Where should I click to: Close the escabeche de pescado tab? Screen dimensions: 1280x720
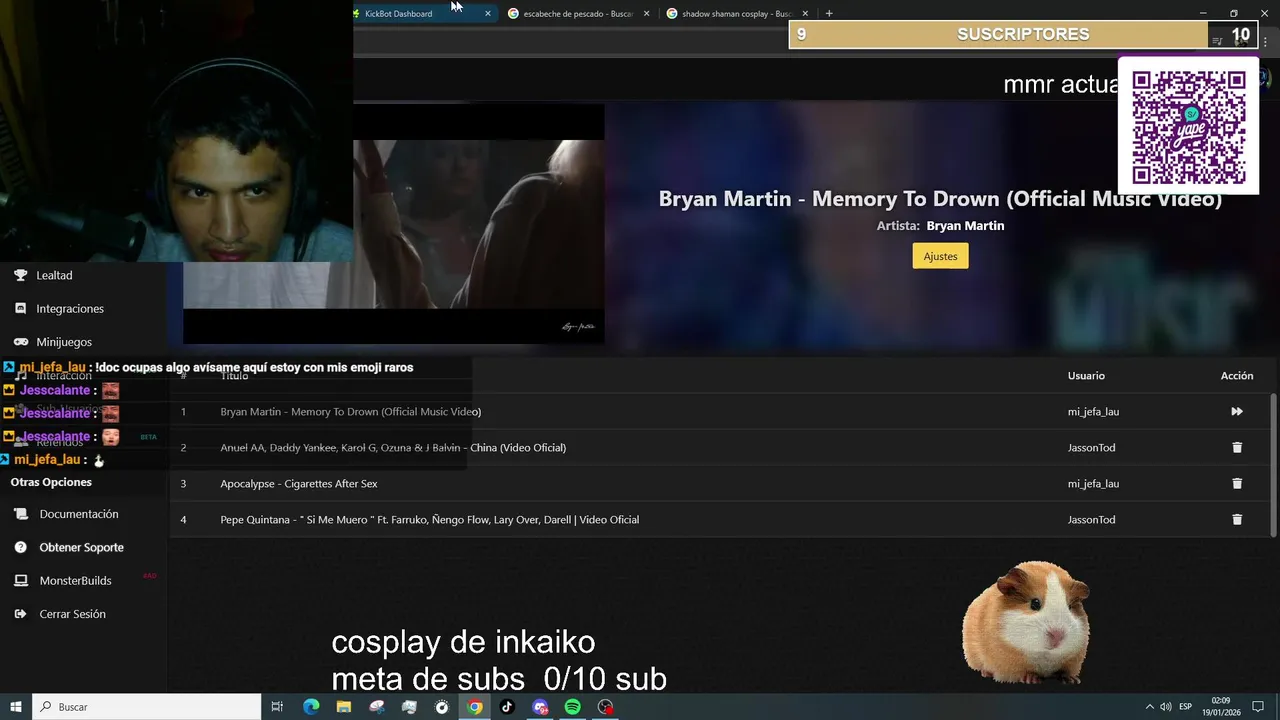coord(647,14)
